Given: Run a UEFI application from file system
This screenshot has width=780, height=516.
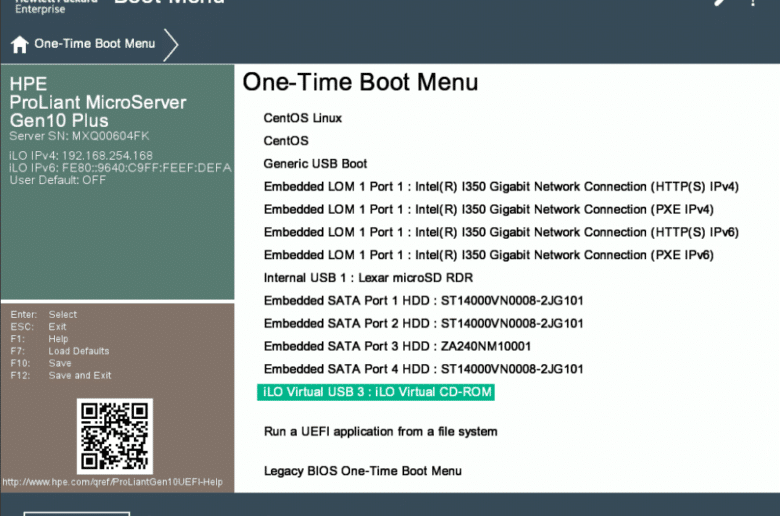Looking at the screenshot, I should (x=380, y=431).
